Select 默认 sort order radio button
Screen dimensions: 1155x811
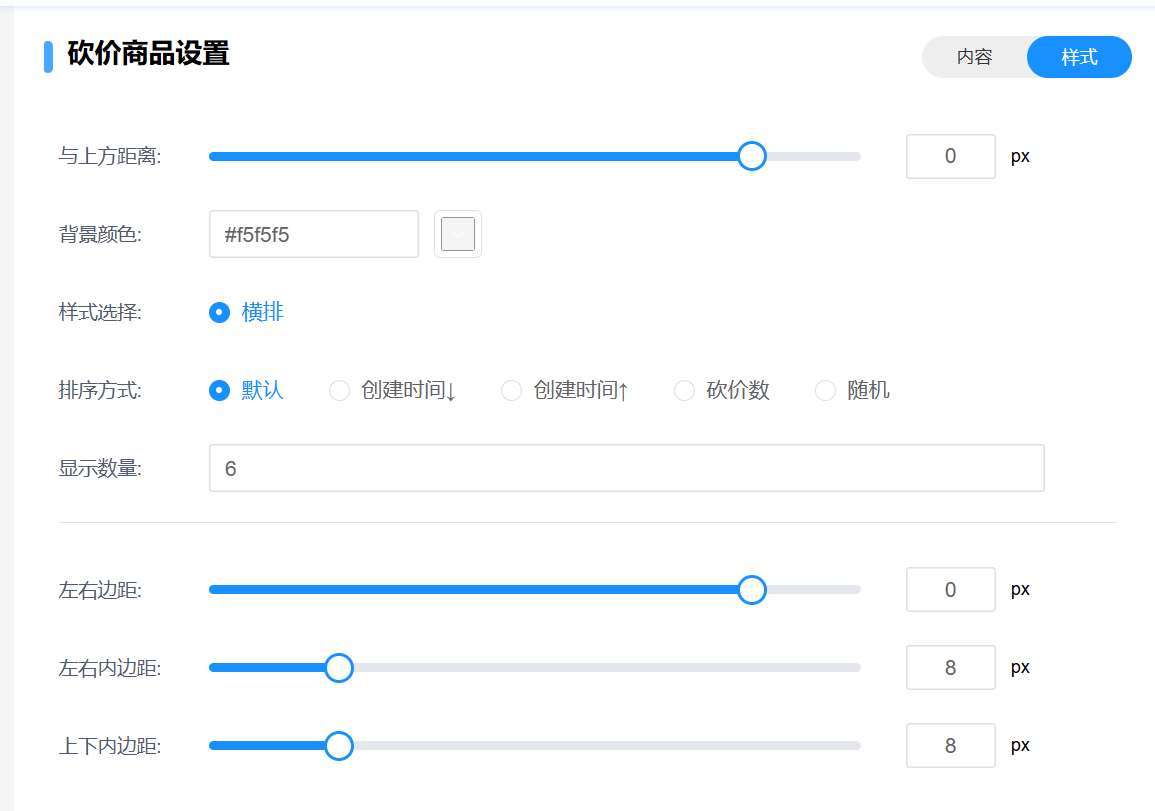(x=220, y=390)
